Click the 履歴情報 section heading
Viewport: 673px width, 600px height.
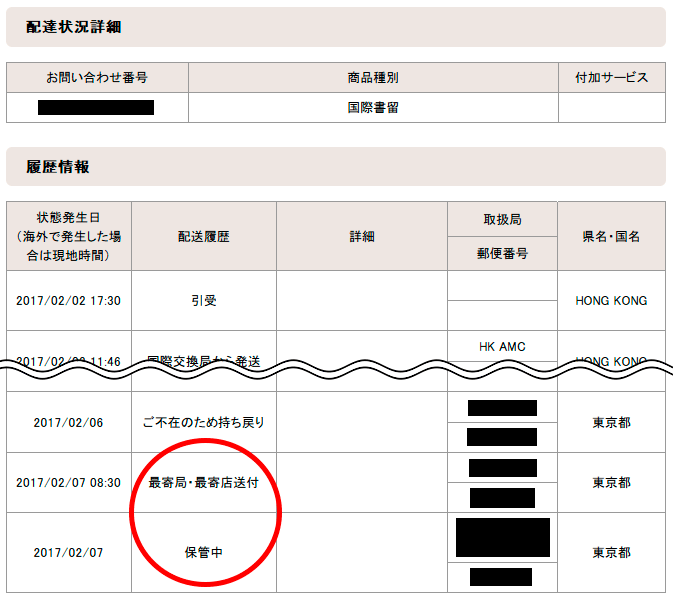[x=58, y=167]
